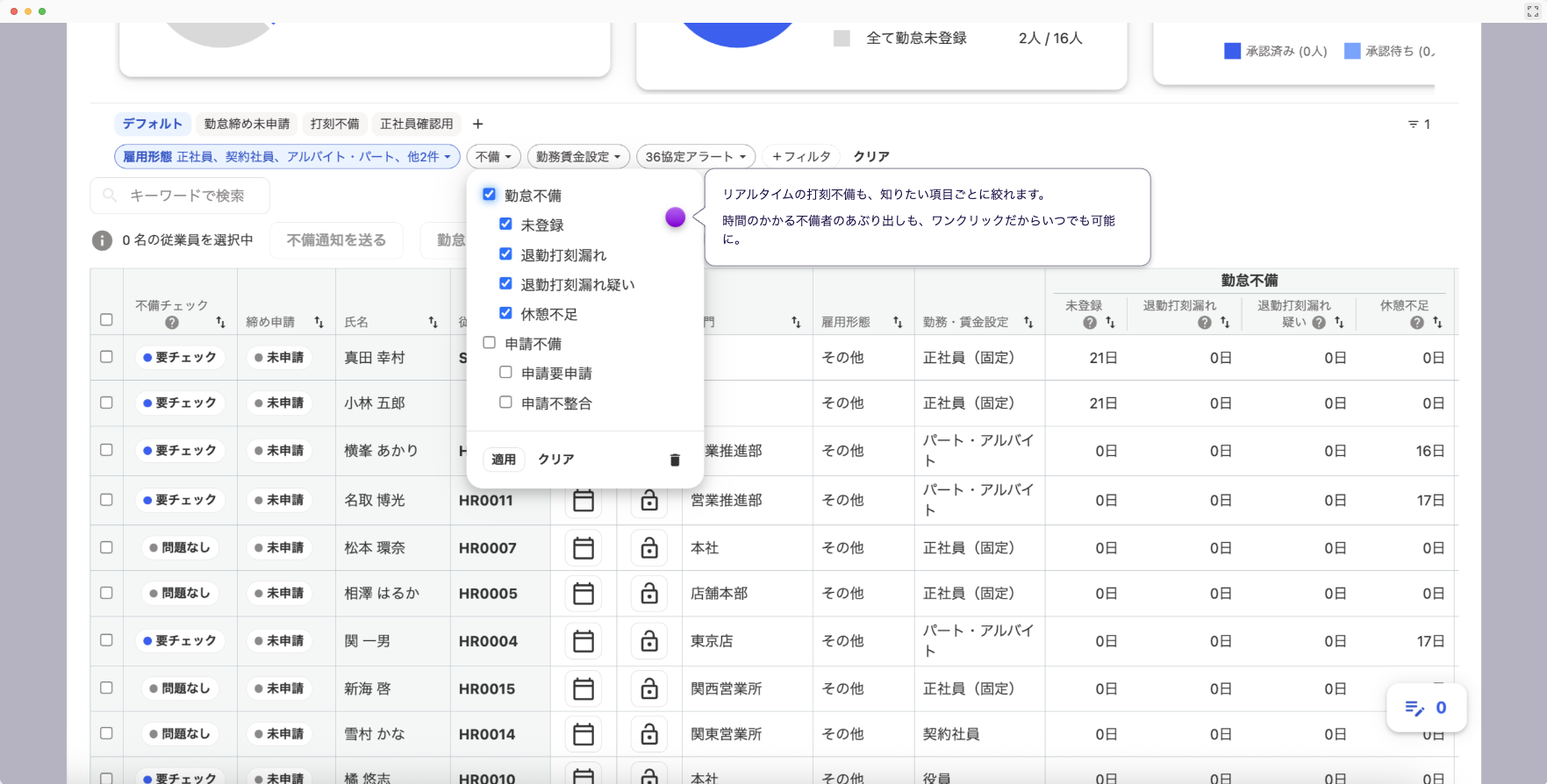1547x784 pixels.
Task: Switch to 正社員確認用 tab
Action: pos(417,124)
